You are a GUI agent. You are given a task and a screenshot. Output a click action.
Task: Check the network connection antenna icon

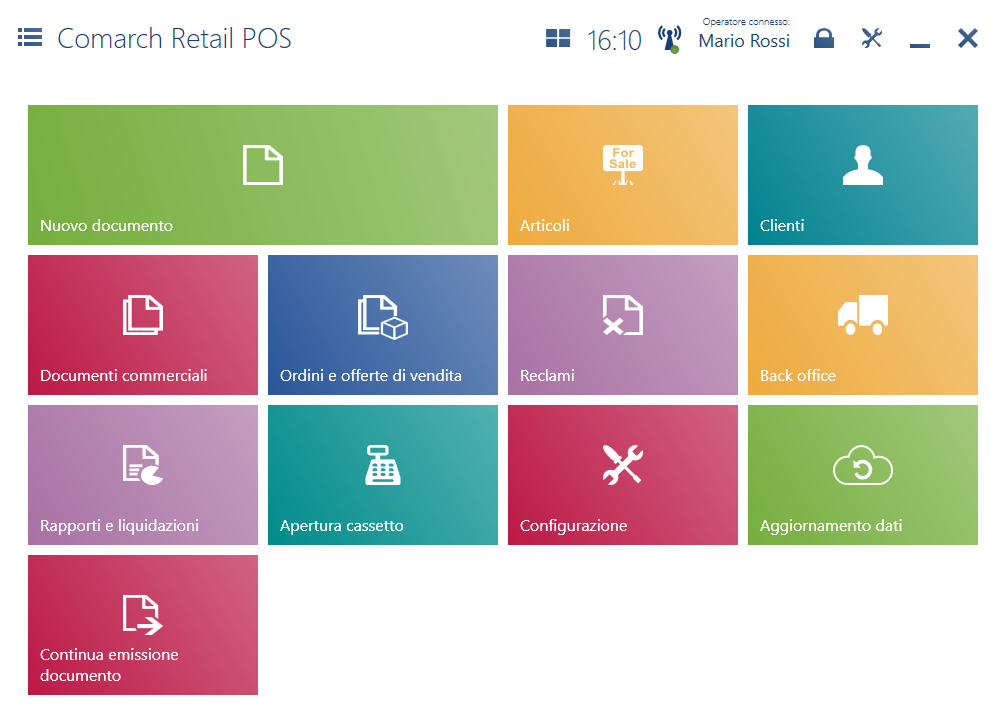click(669, 39)
